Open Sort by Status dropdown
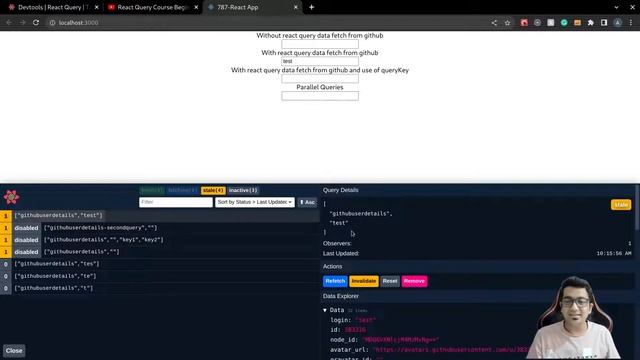The image size is (640, 360). pyautogui.click(x=255, y=202)
